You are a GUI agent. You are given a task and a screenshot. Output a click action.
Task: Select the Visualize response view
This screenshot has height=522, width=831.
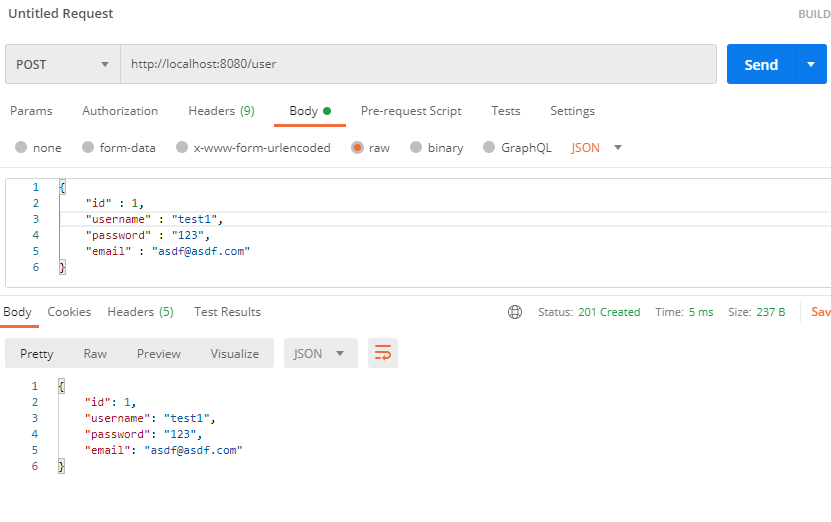click(x=235, y=353)
